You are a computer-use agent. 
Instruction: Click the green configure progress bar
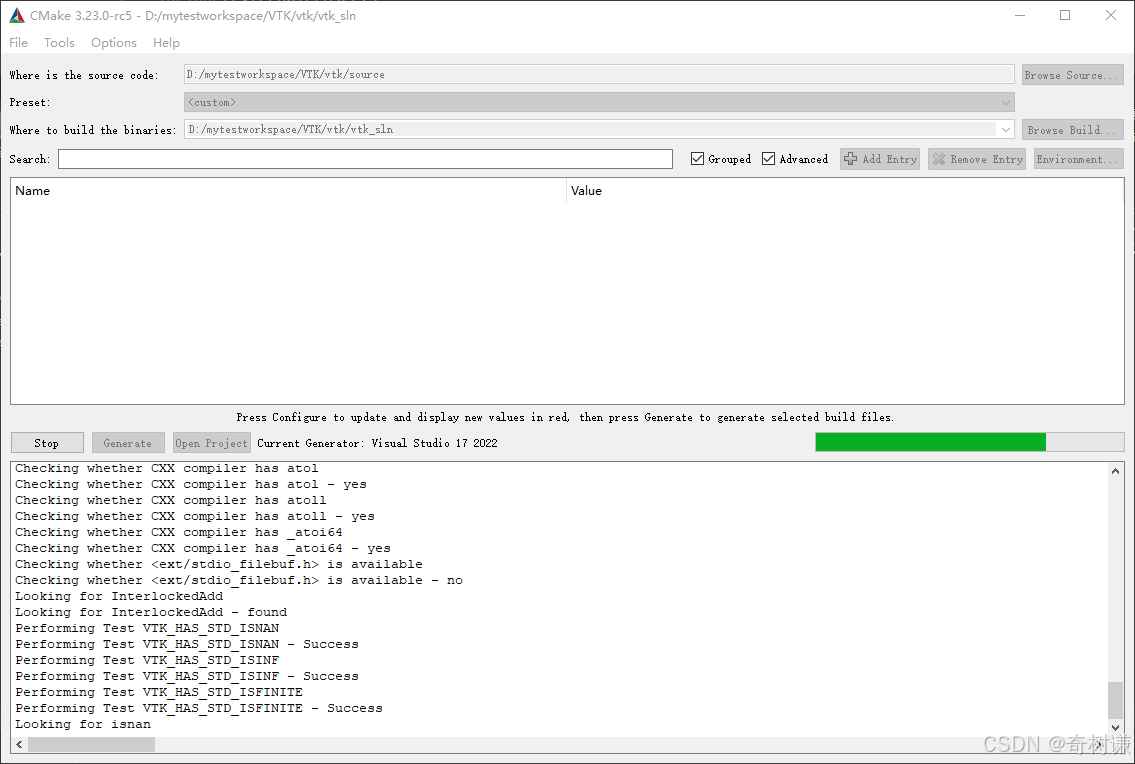969,442
